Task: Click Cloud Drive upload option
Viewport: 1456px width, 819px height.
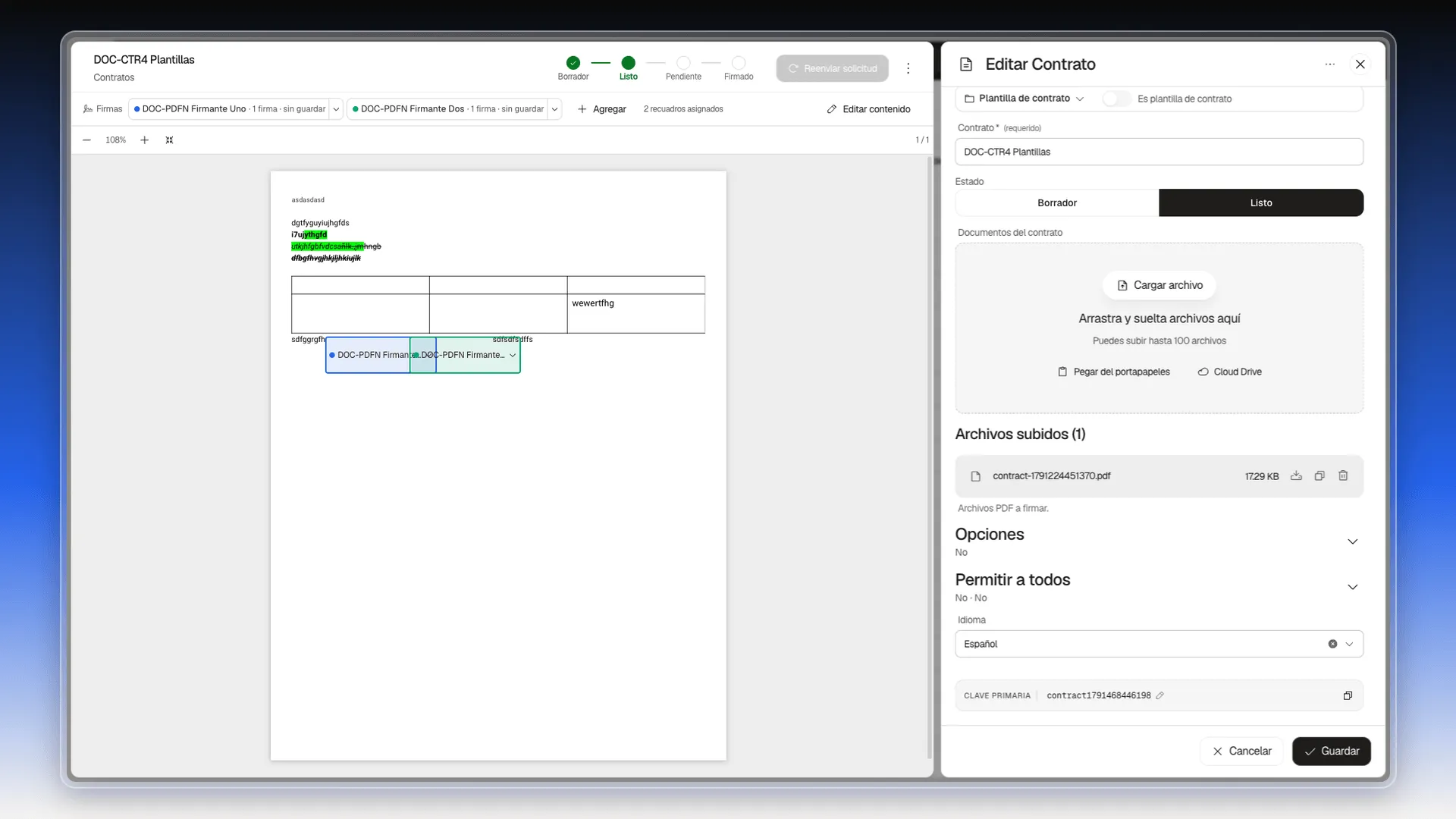Action: [x=1229, y=372]
